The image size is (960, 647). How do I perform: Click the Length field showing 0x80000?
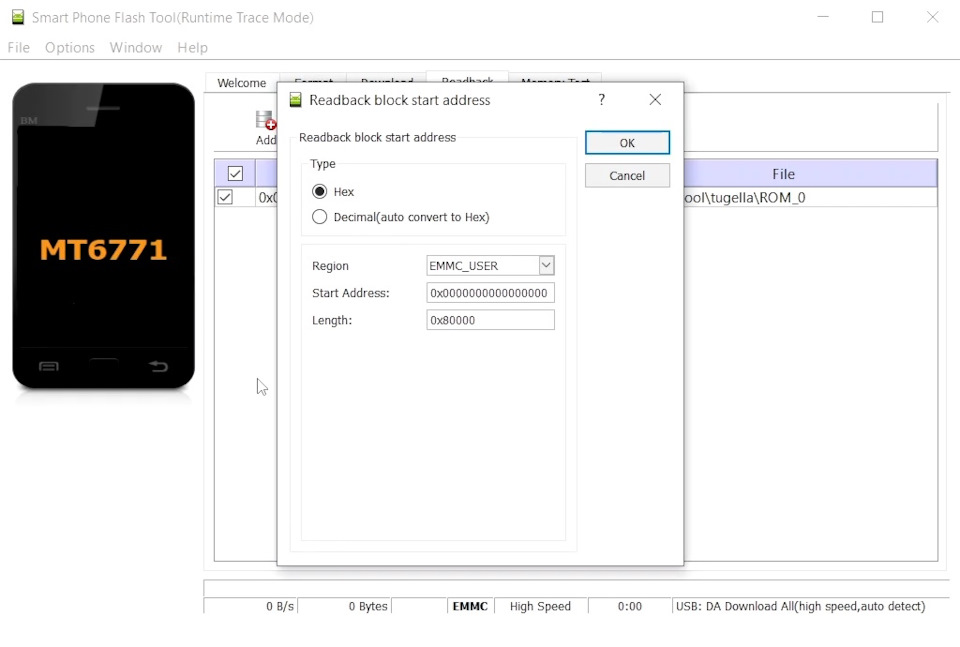(490, 320)
